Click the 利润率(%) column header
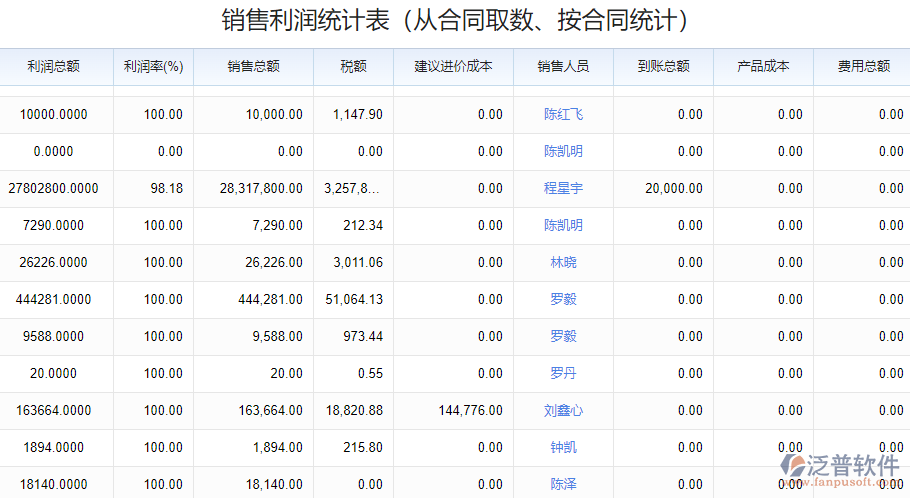Image resolution: width=910 pixels, height=498 pixels. pos(153,67)
